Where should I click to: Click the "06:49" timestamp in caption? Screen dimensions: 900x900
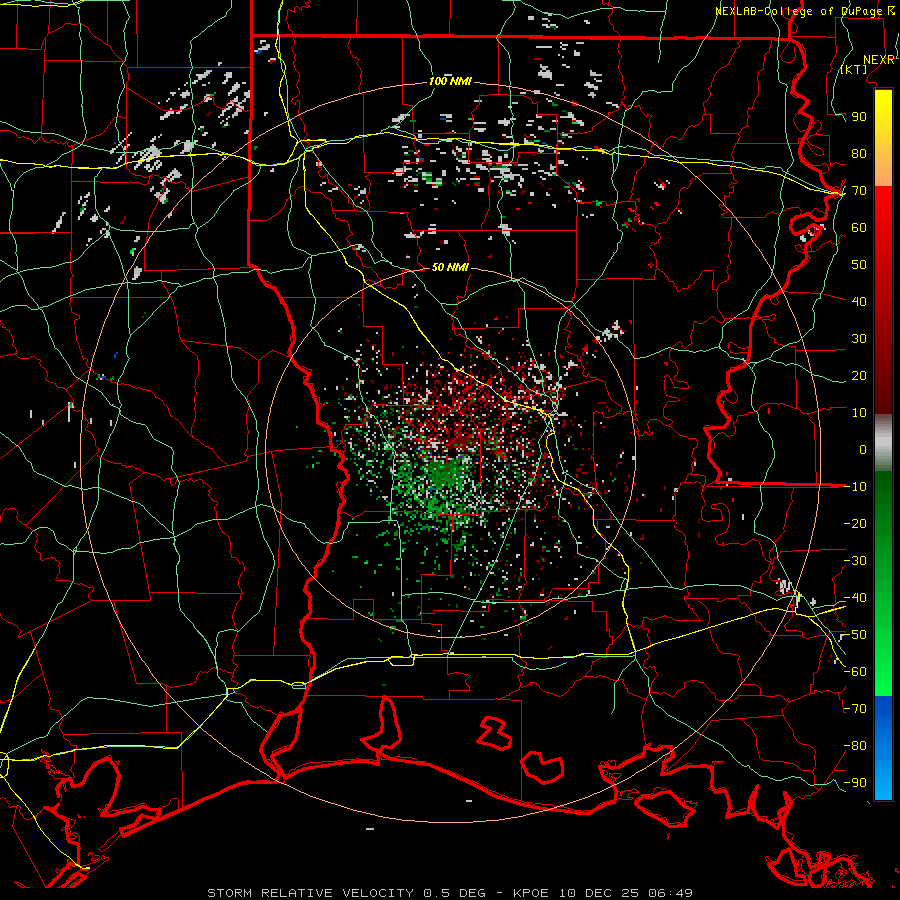tap(670, 893)
